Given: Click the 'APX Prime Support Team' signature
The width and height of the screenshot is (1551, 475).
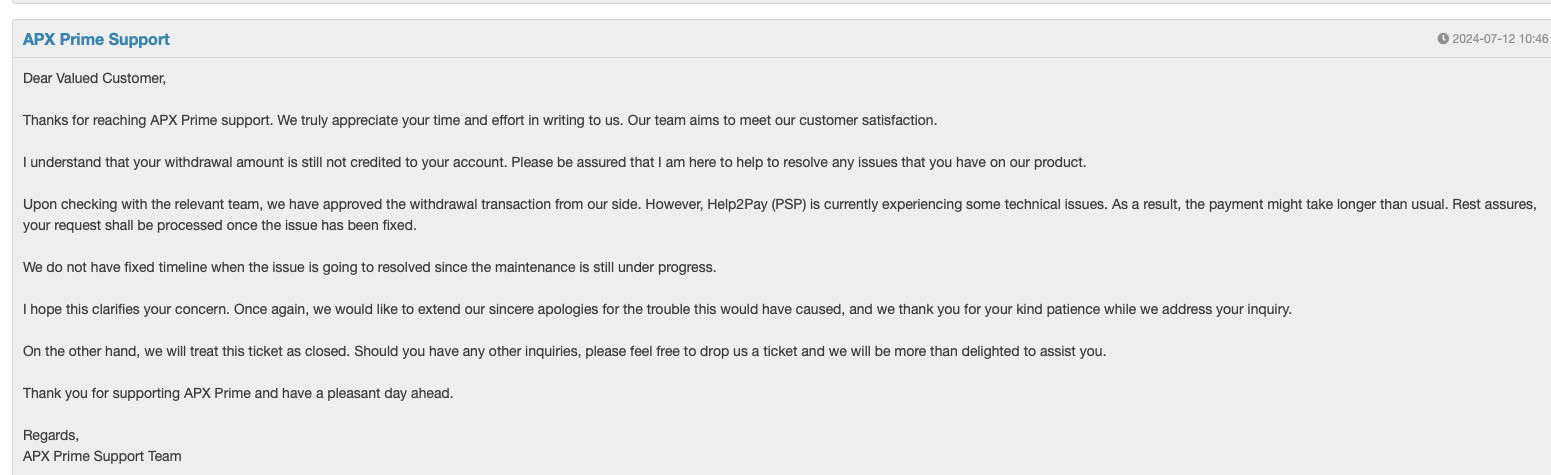Looking at the screenshot, I should click(x=102, y=456).
